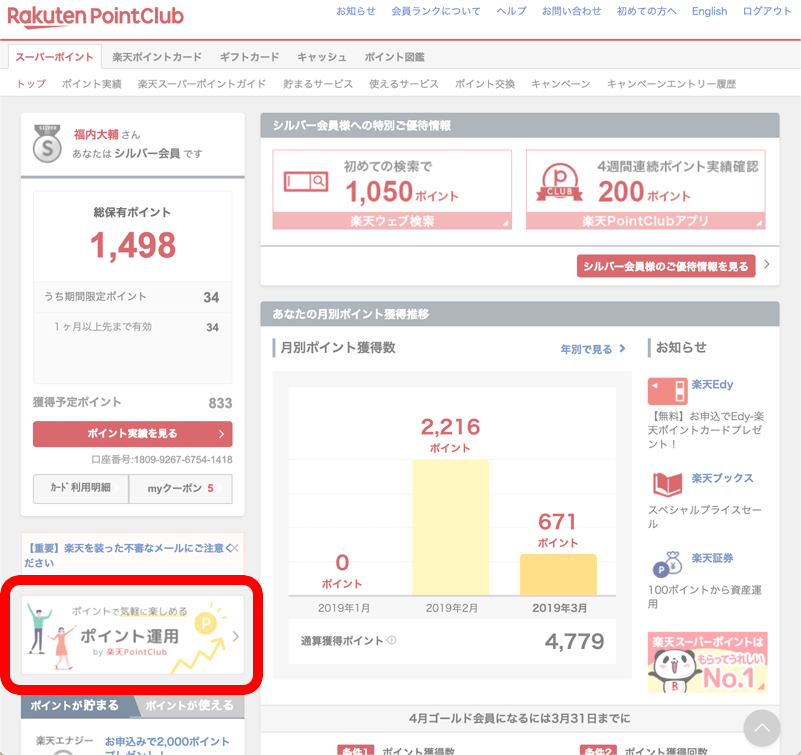
Task: Click the うち期間限定ポイント row
Action: (133, 297)
